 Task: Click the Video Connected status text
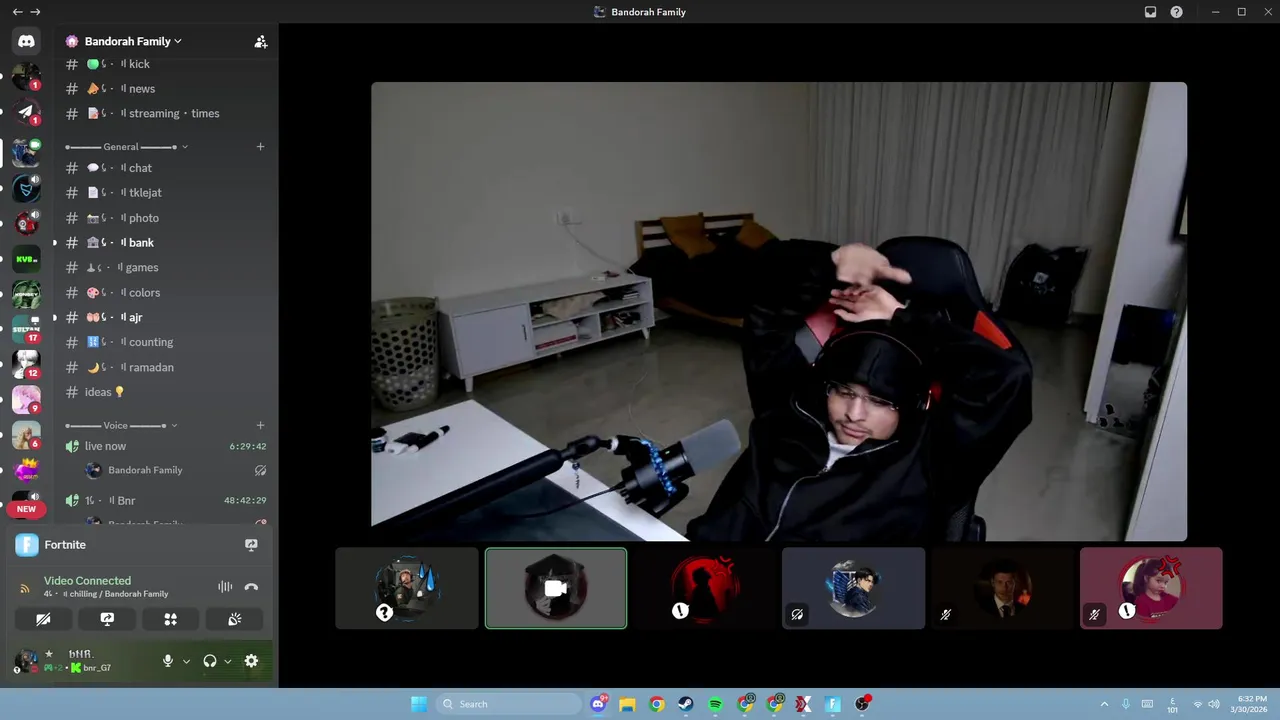coord(87,581)
